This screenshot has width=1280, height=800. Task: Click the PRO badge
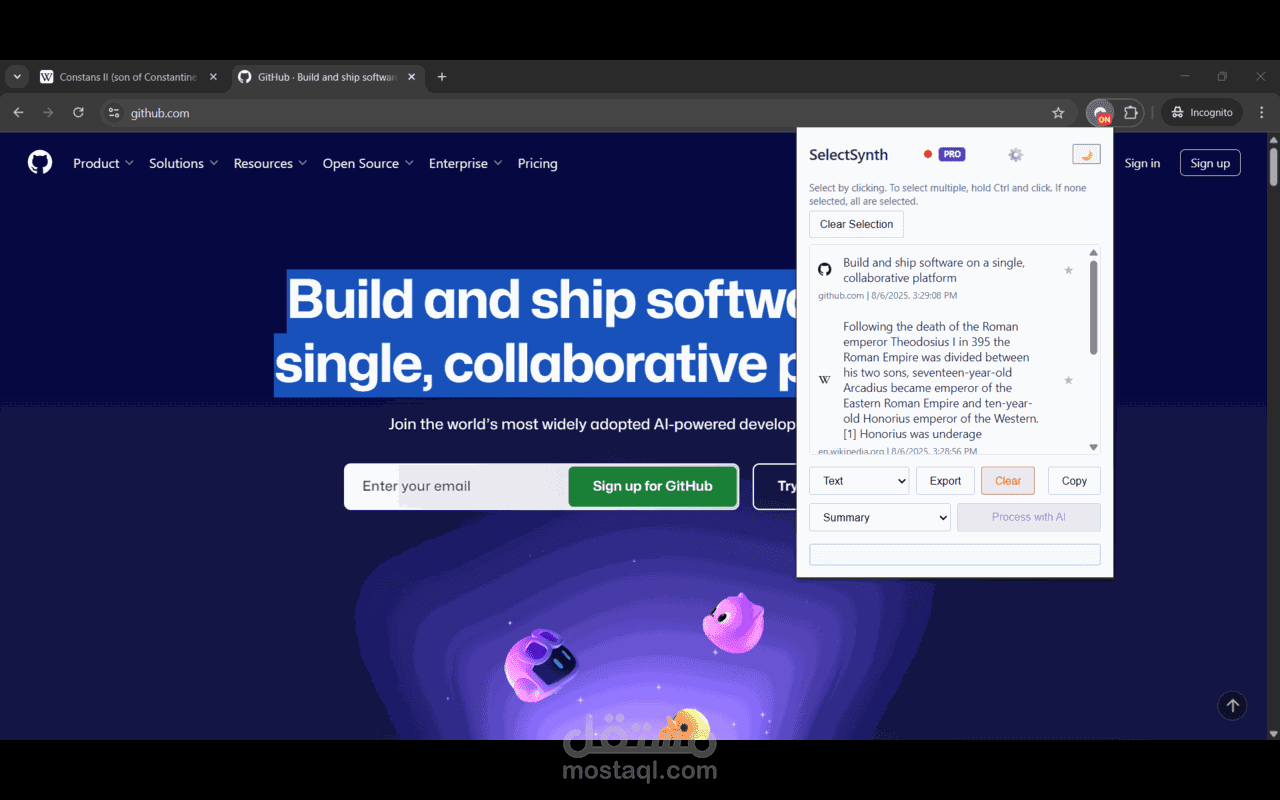click(x=952, y=154)
